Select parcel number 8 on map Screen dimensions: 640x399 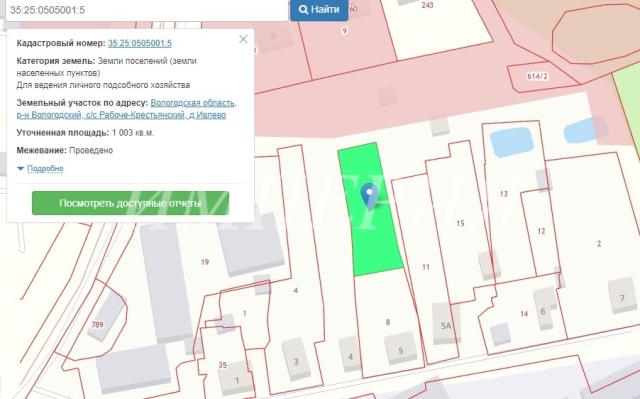point(388,322)
